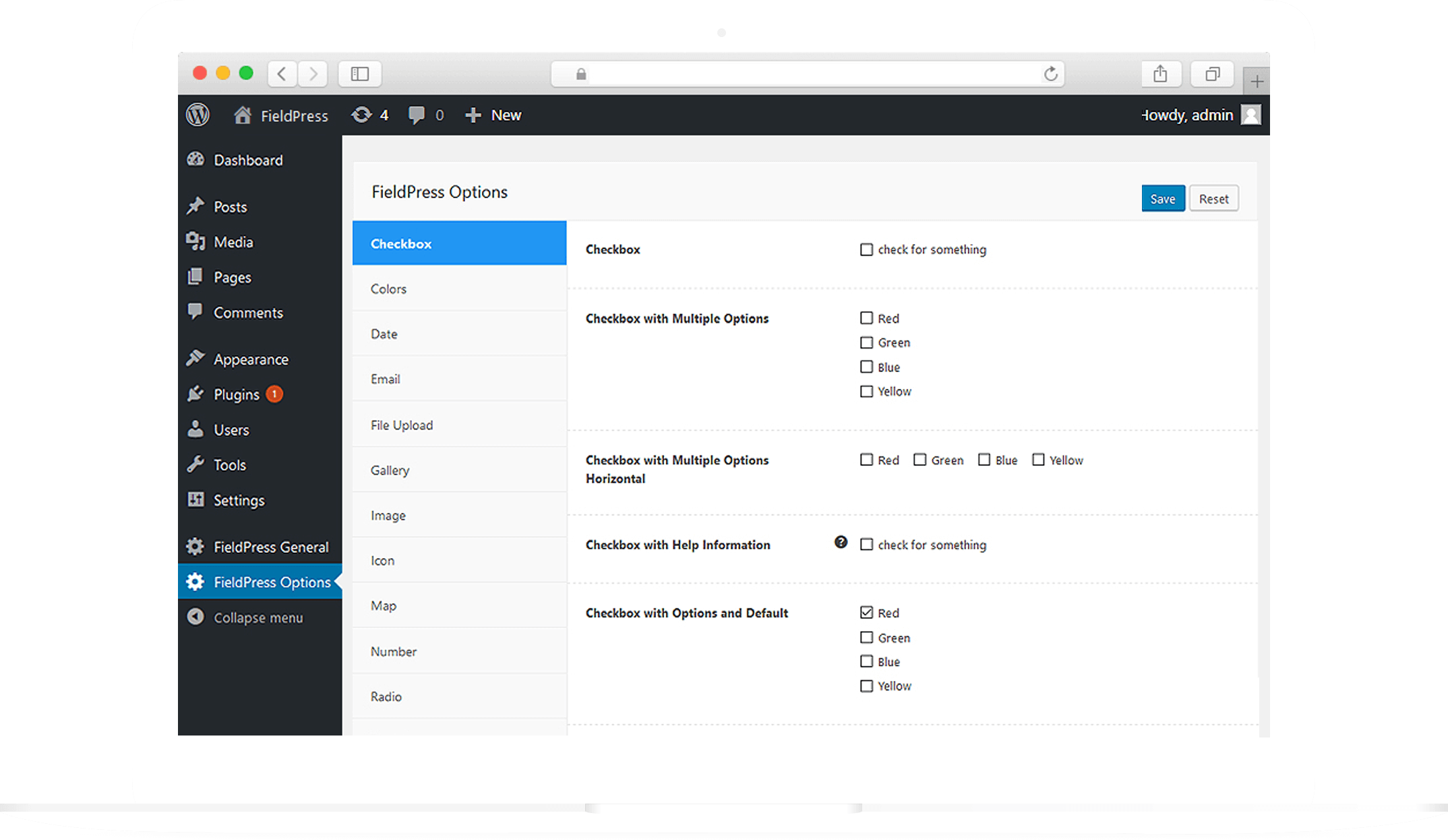Click the Appearance brush icon
Image resolution: width=1448 pixels, height=840 pixels.
coord(195,359)
